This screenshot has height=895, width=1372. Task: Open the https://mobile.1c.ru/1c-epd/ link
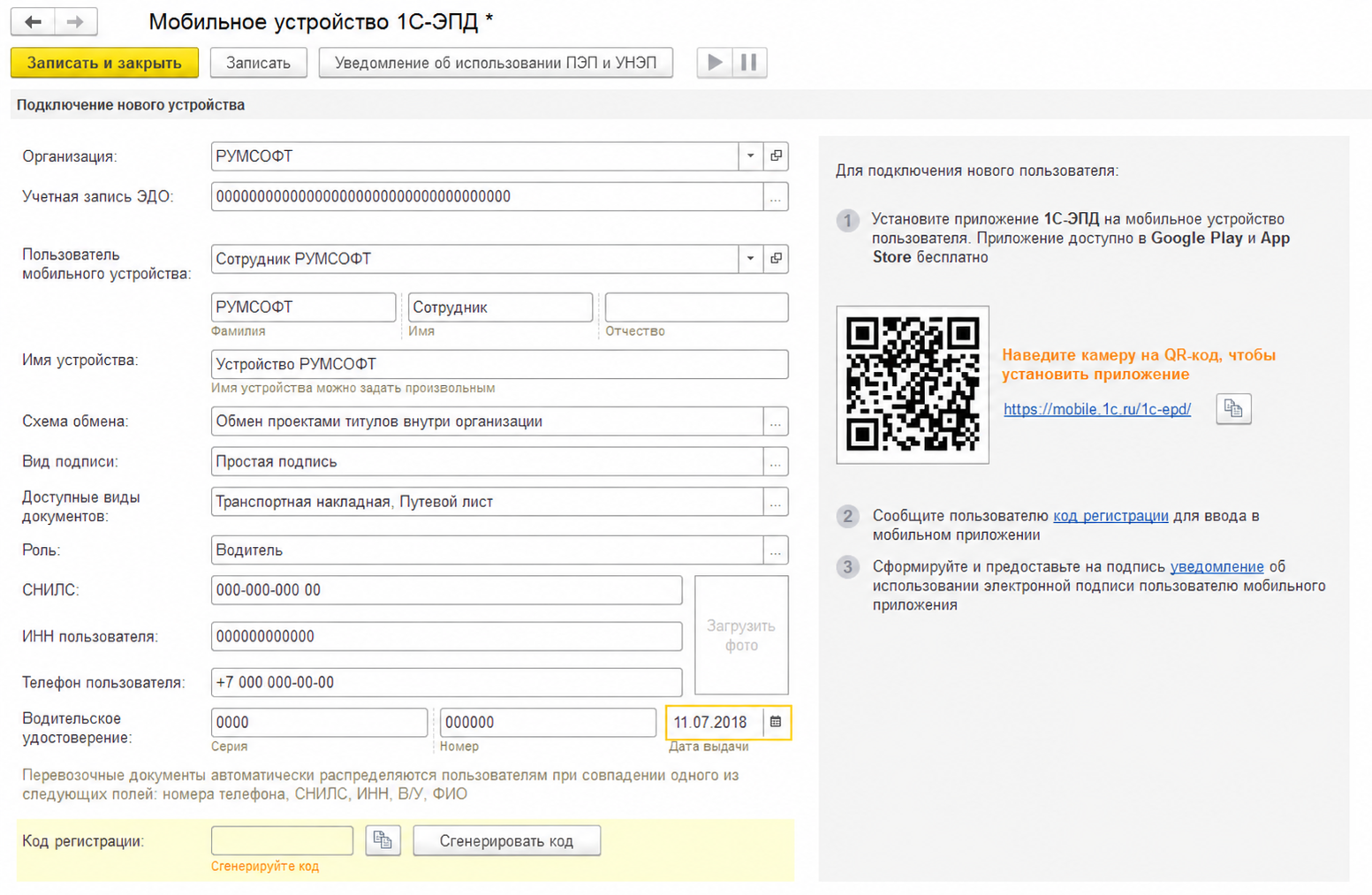(1097, 409)
